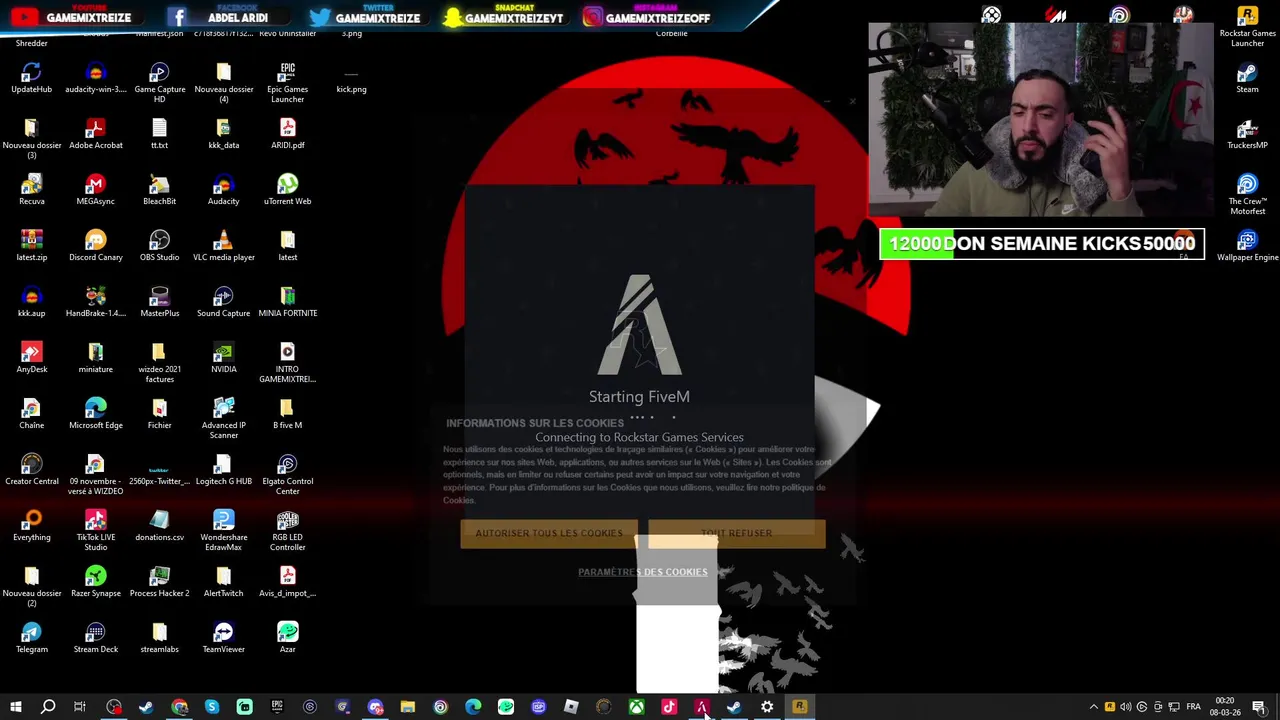Open the Epic Games Launcher desktop shortcut
Screen dimensions: 1280x720
287,83
